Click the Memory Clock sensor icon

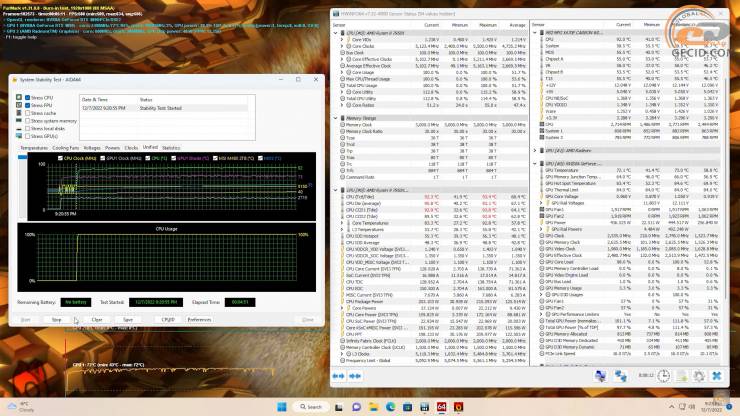pyautogui.click(x=343, y=125)
